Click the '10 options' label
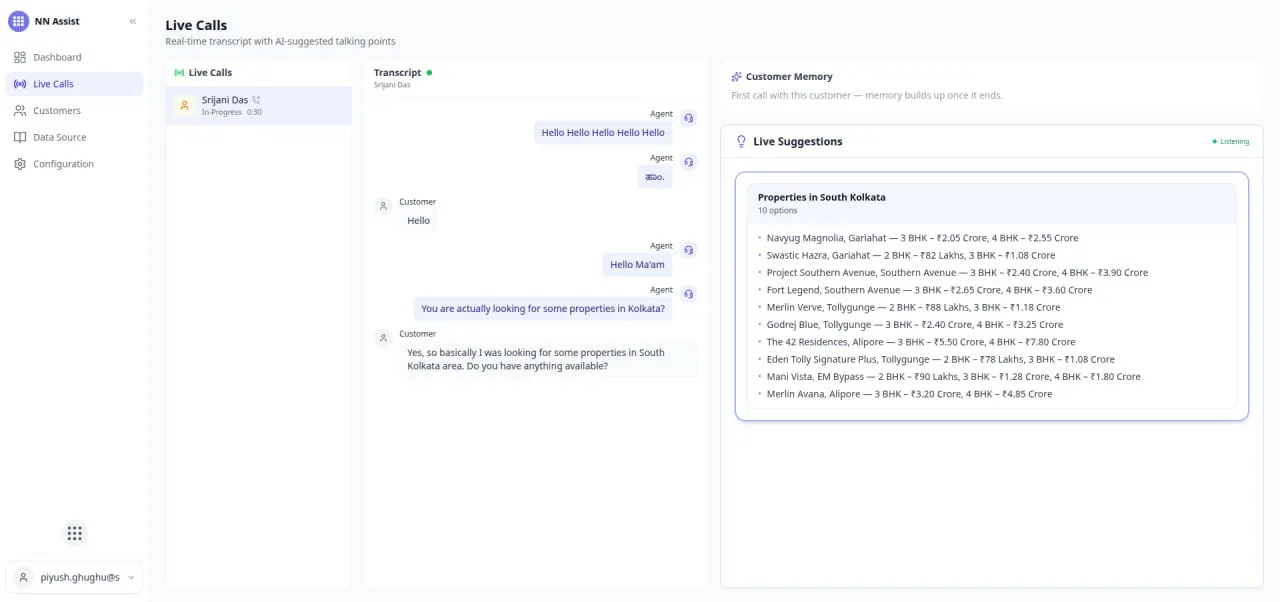The width and height of the screenshot is (1280, 602). point(777,211)
